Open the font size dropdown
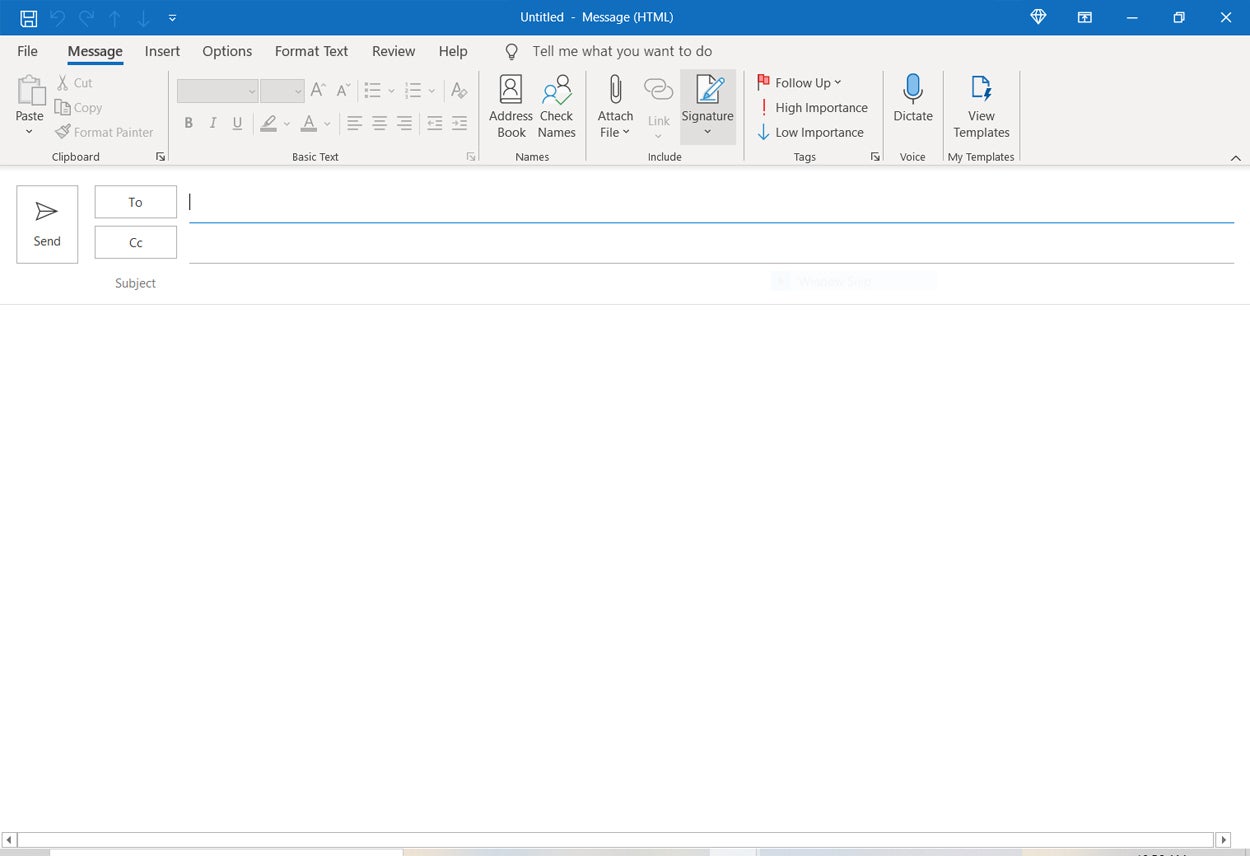1250x856 pixels. click(x=282, y=91)
